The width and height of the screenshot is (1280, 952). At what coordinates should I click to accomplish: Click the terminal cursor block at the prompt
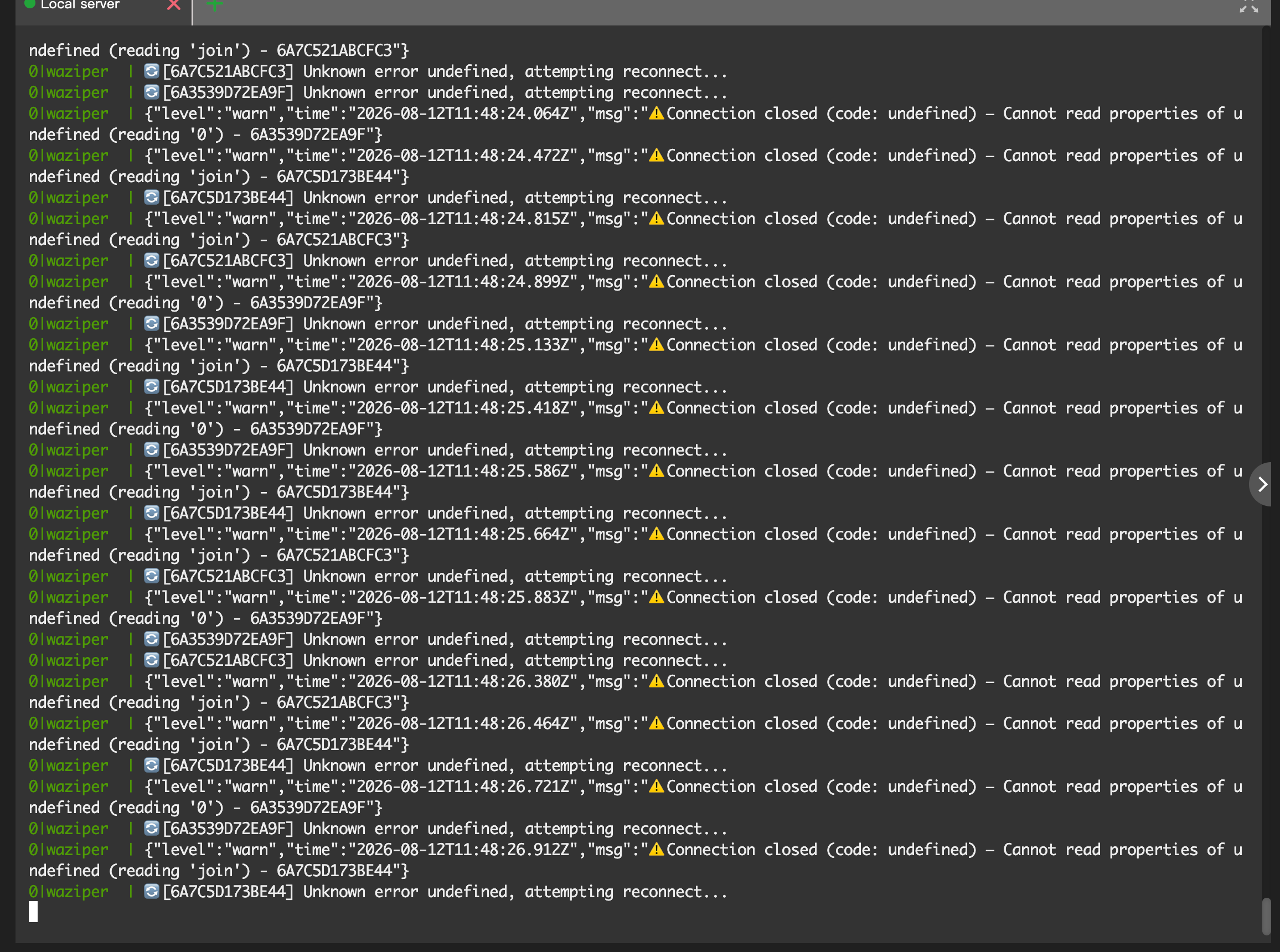click(x=33, y=912)
